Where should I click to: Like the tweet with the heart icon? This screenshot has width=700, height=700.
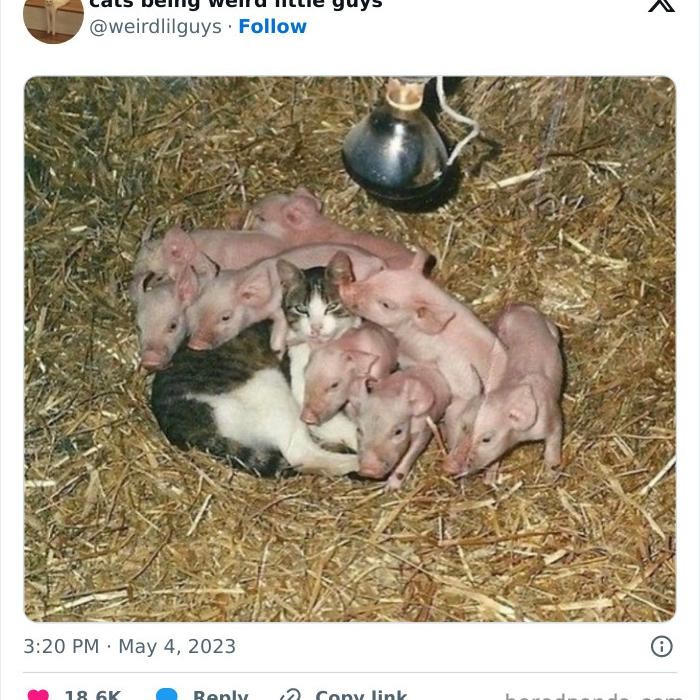pos(38,695)
